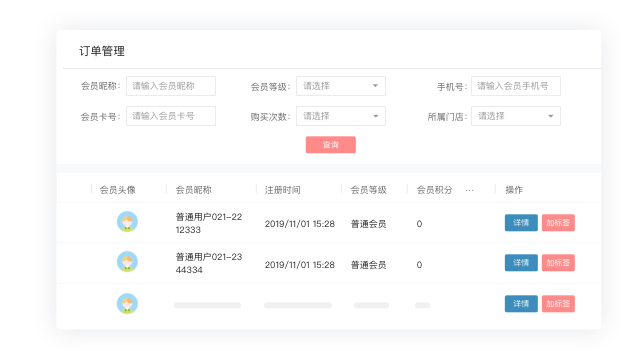
Task: Click the more columns ellipsis icon
Action: pyautogui.click(x=469, y=190)
